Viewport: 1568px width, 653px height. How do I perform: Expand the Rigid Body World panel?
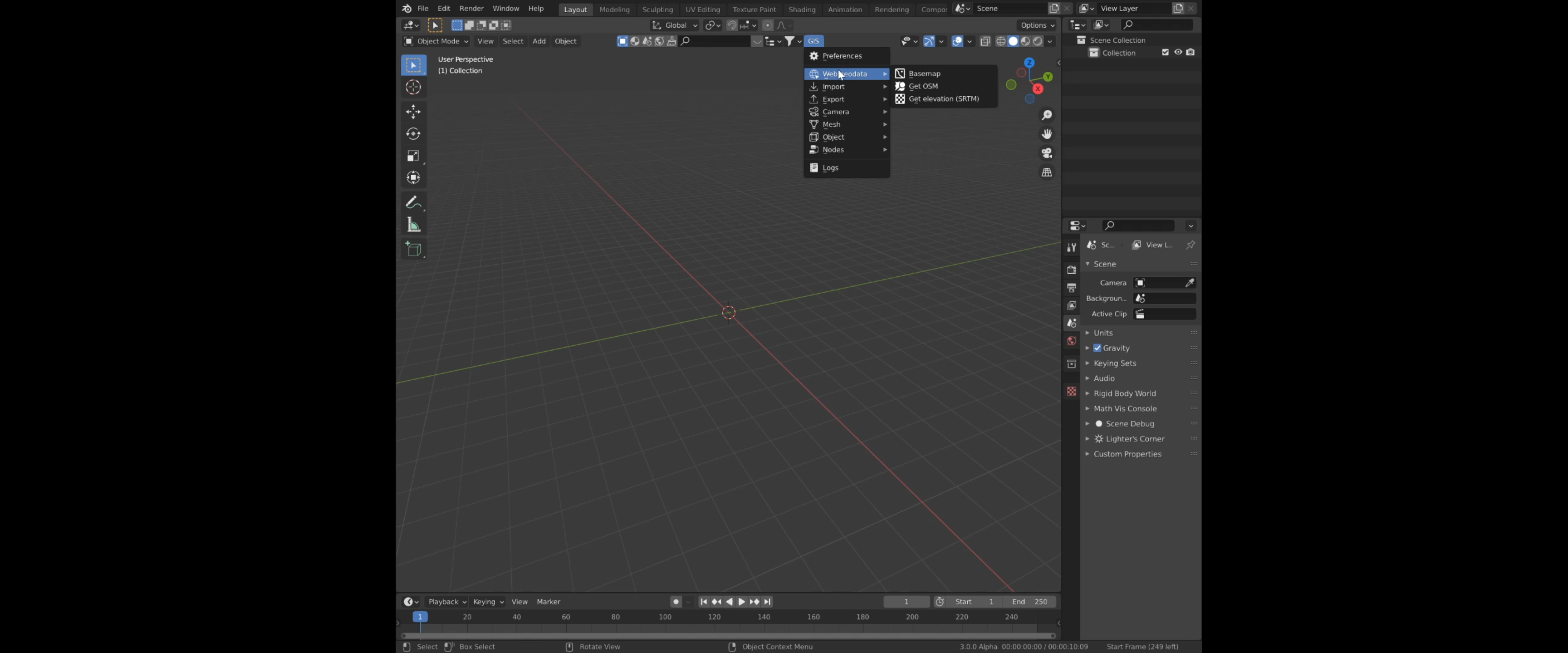[1124, 393]
